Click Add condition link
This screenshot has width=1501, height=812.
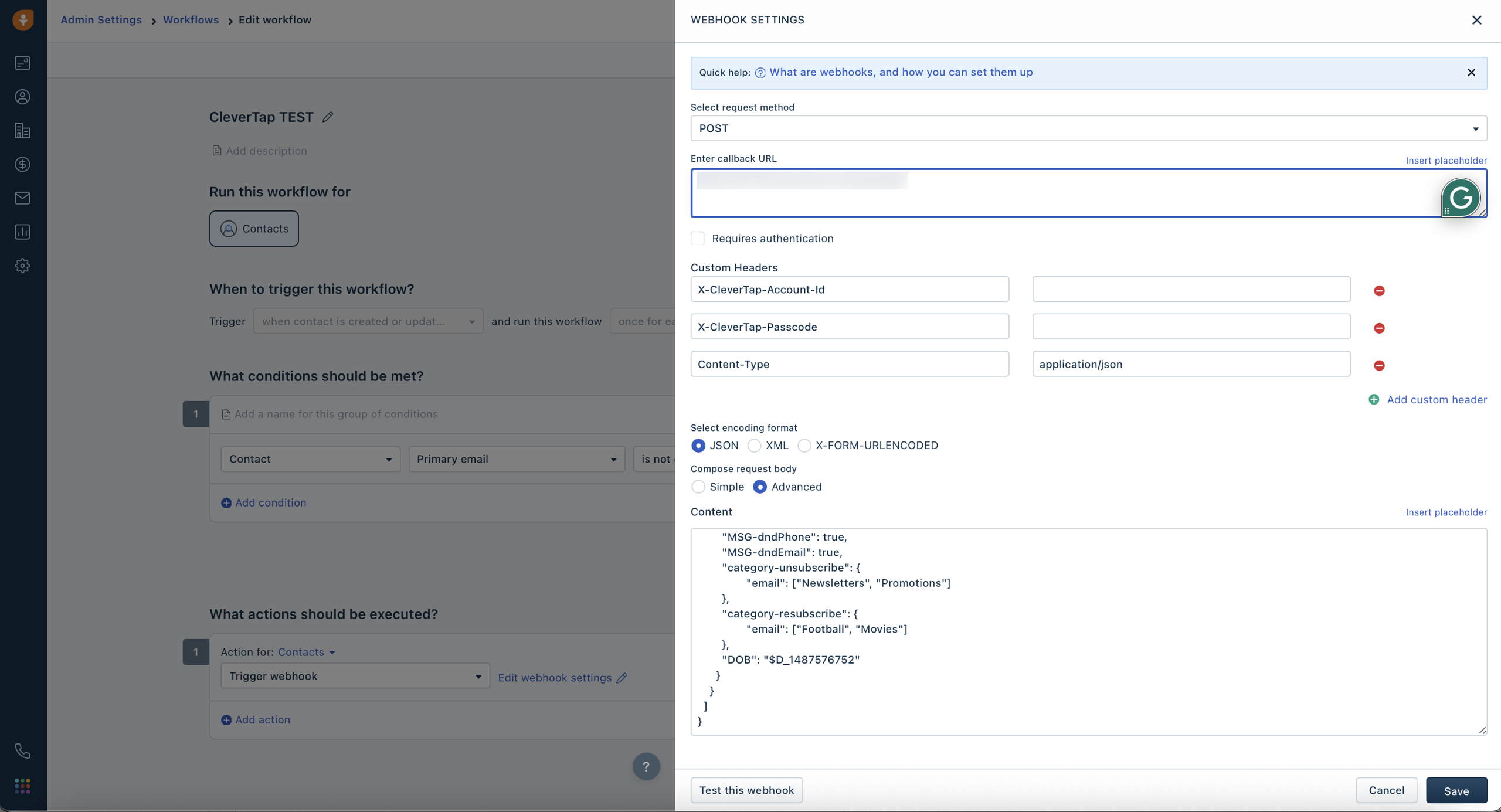tap(270, 503)
